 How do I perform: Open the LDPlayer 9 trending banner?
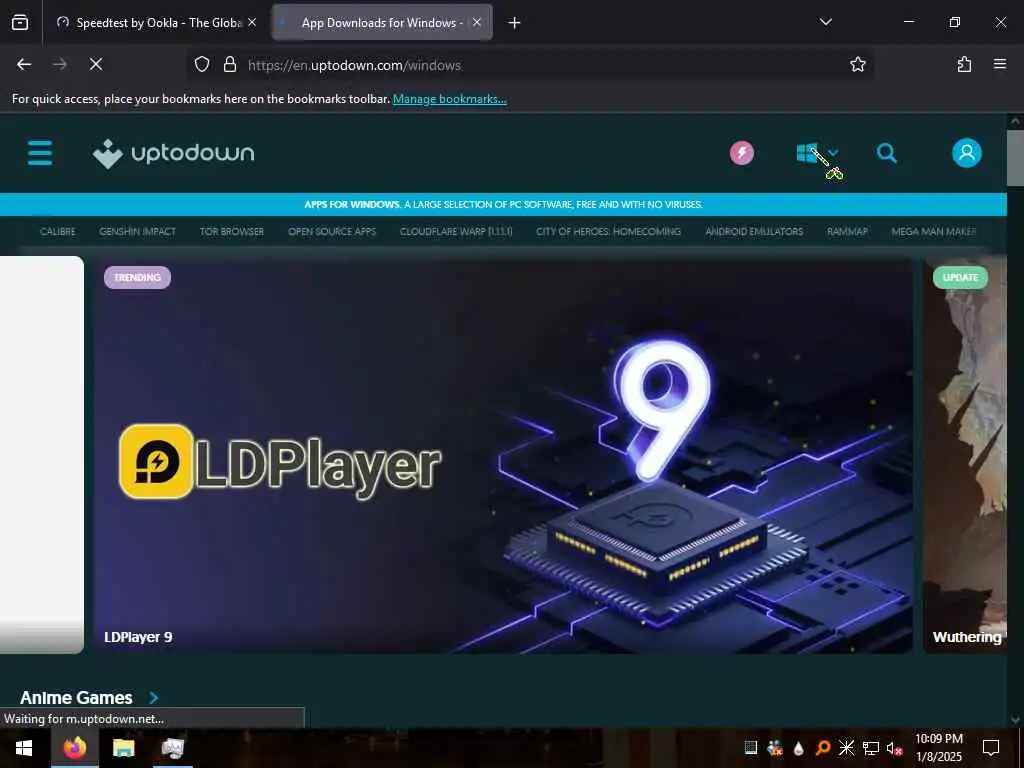tap(503, 455)
